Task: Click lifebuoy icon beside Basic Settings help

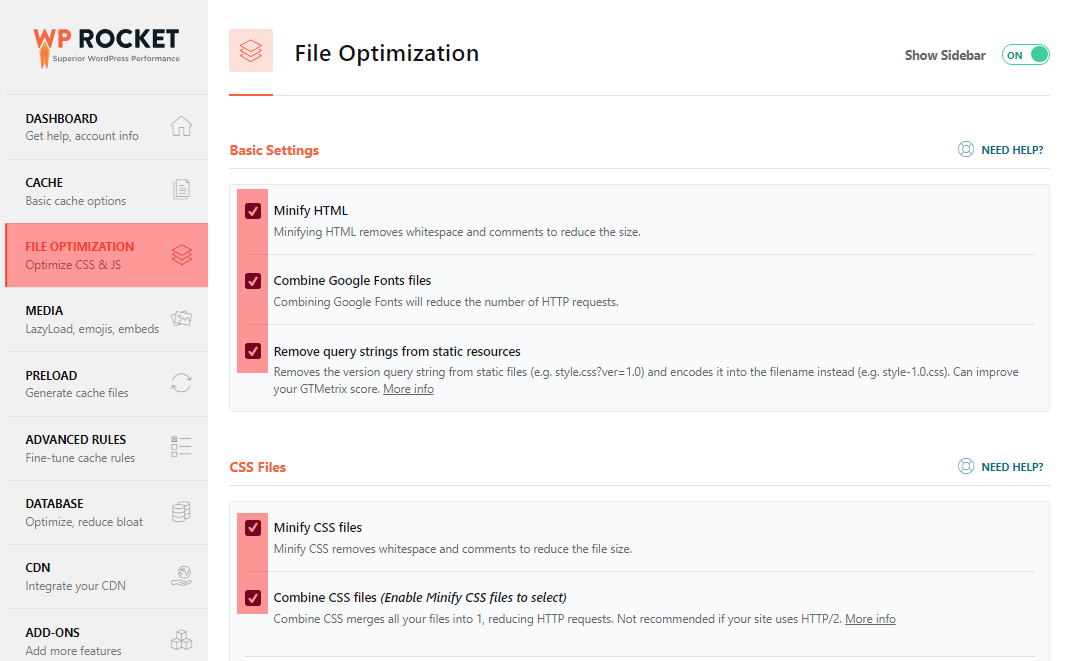Action: [966, 150]
